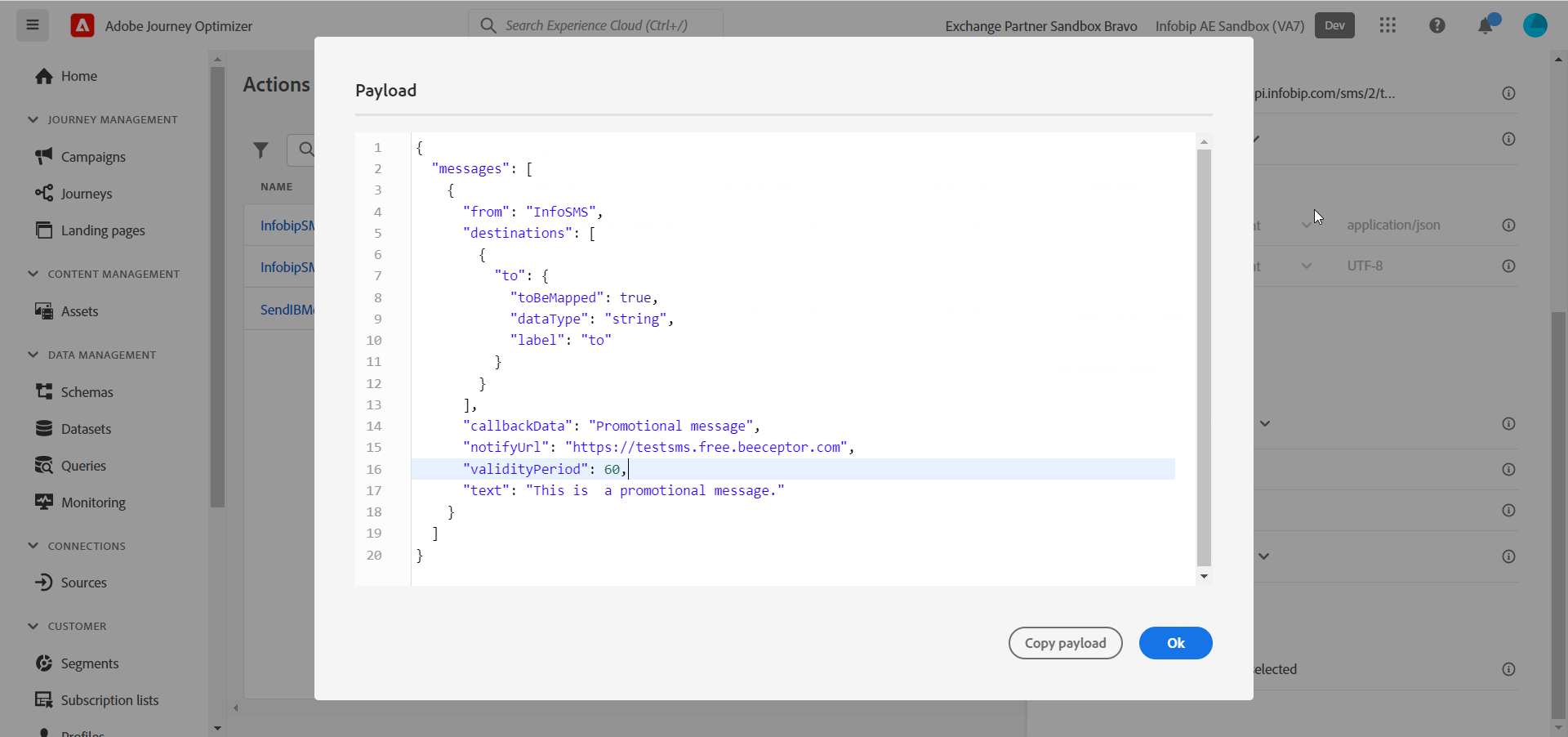
Task: Click the hamburger menu icon
Action: 33,25
